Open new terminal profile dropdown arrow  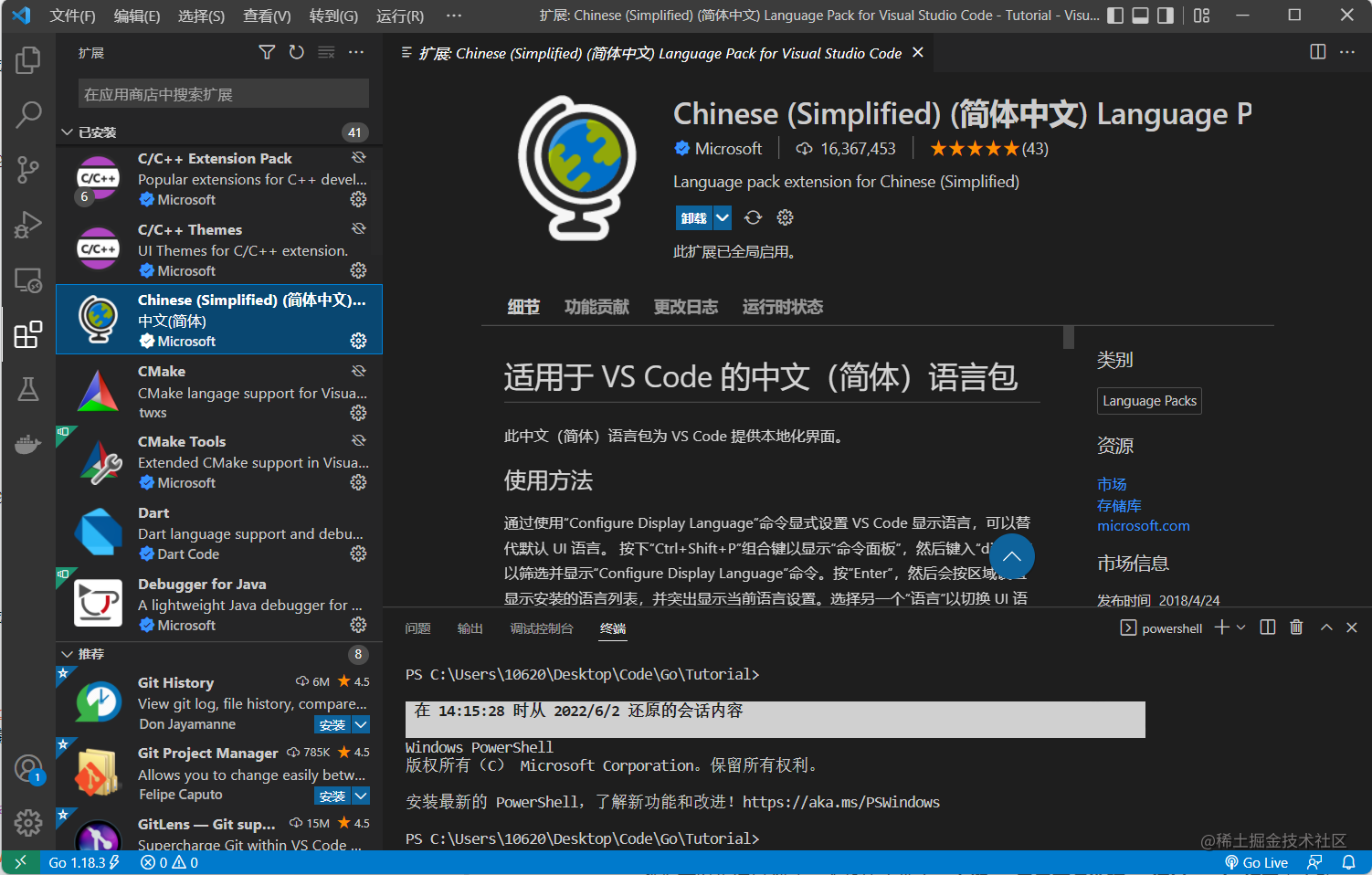point(1240,627)
